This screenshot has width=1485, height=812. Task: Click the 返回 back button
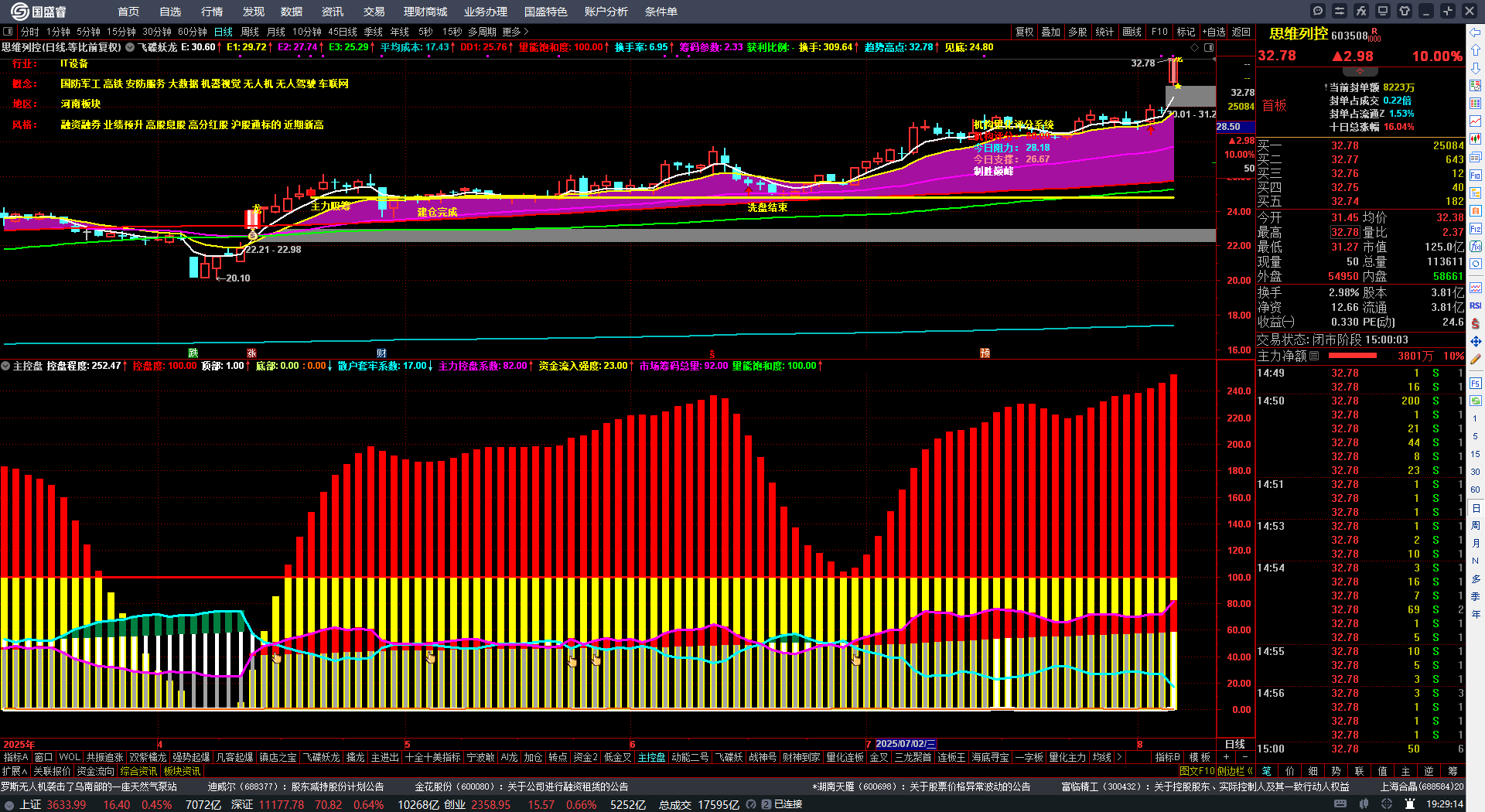(x=1241, y=32)
